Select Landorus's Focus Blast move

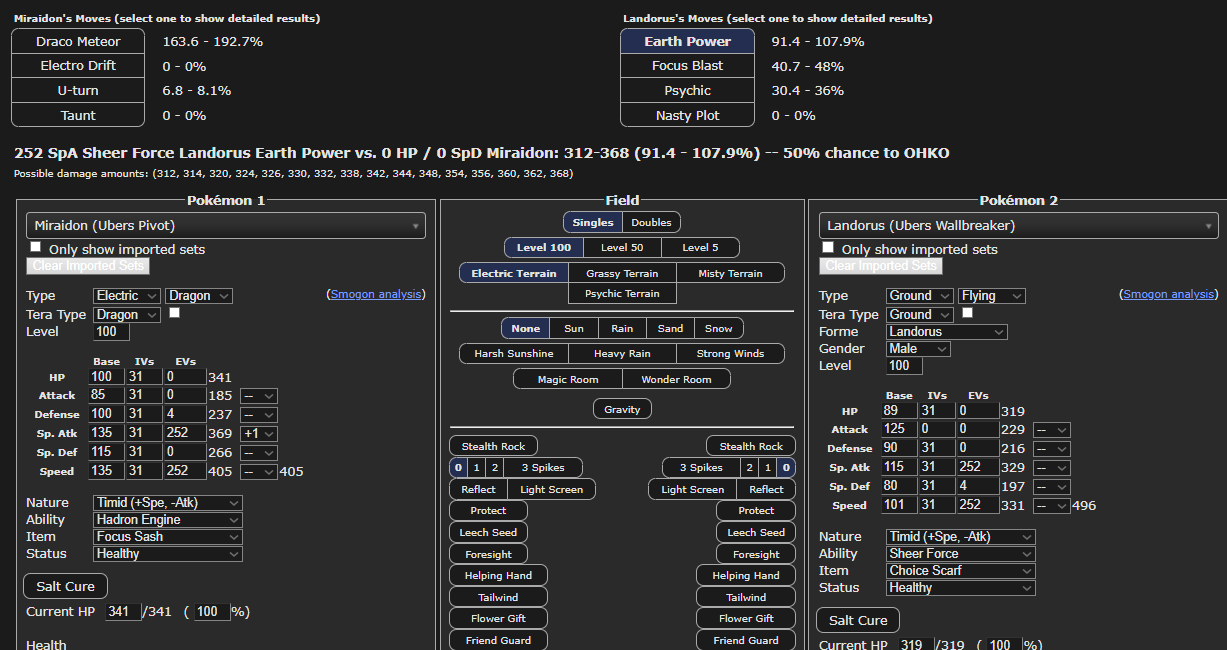click(x=687, y=66)
